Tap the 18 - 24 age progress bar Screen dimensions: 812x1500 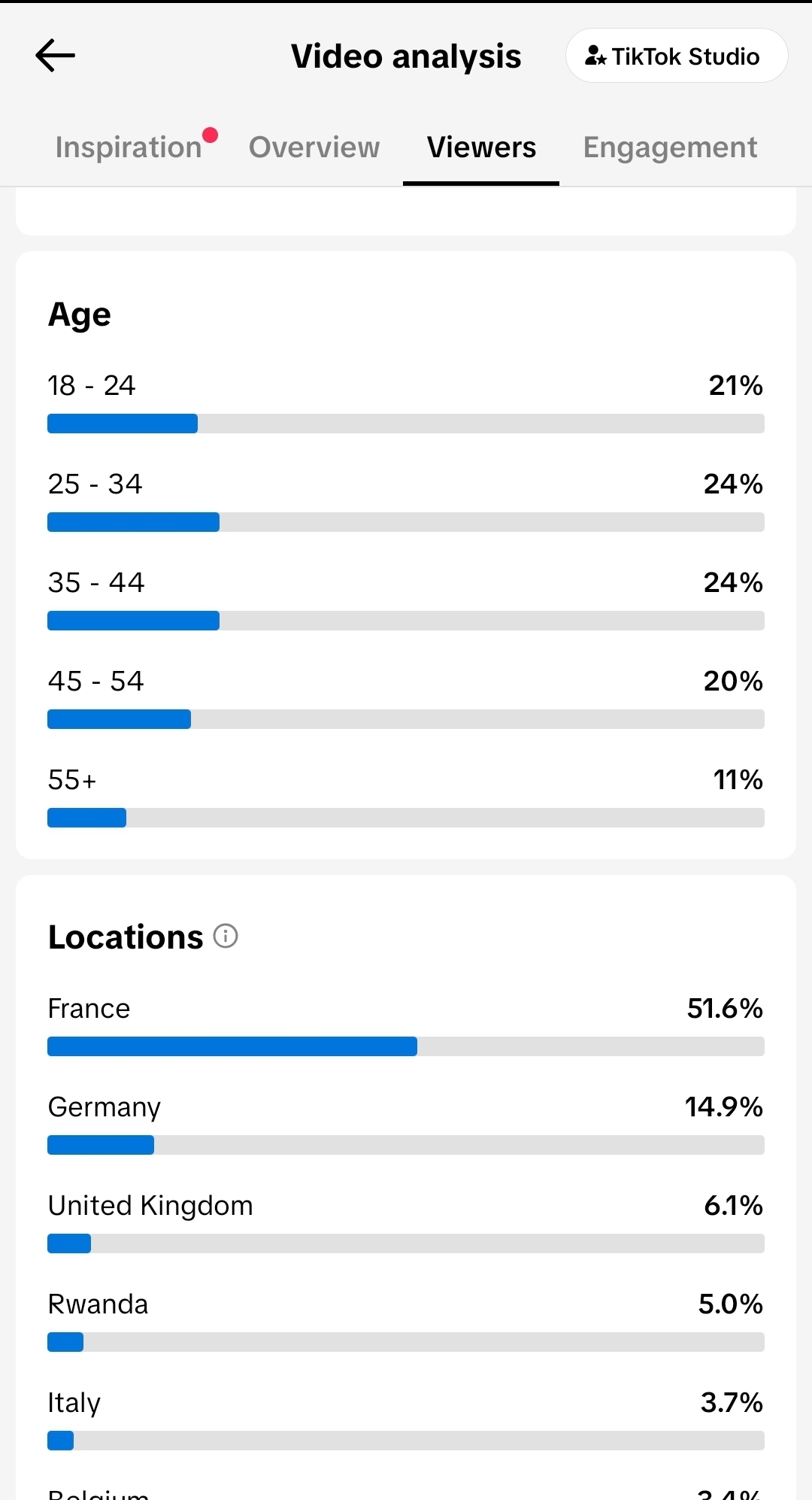point(406,424)
